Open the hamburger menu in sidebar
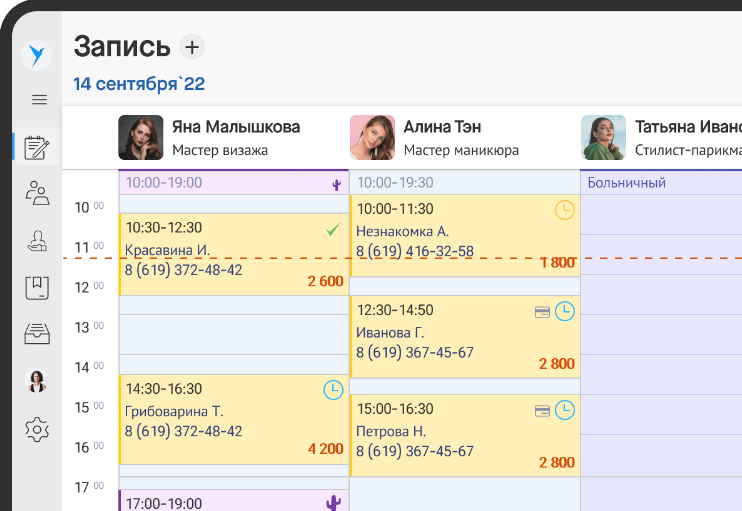Image resolution: width=742 pixels, height=511 pixels. coord(40,99)
